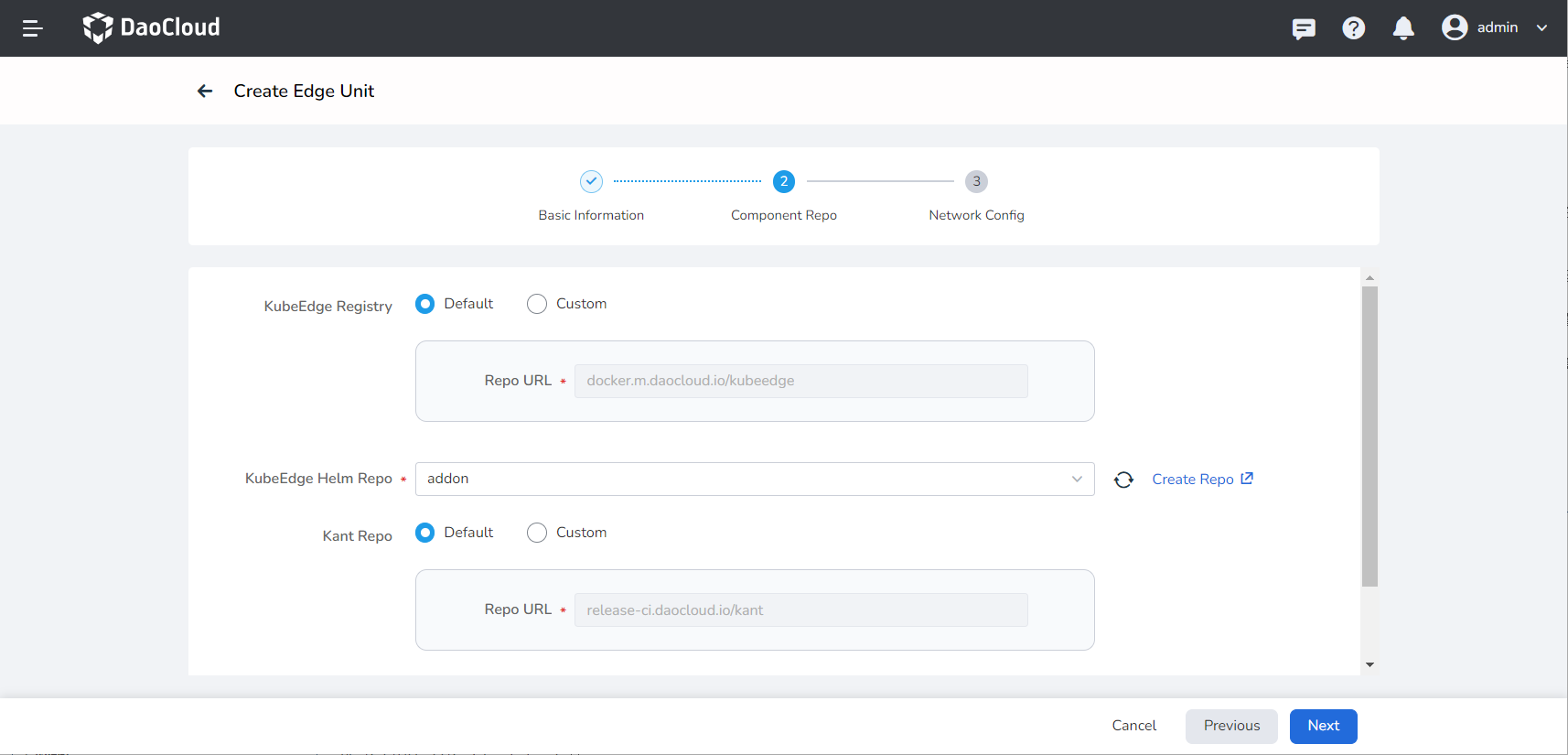This screenshot has height=755, width=1568.
Task: Select Default for KubeEdge Registry
Action: coord(424,304)
